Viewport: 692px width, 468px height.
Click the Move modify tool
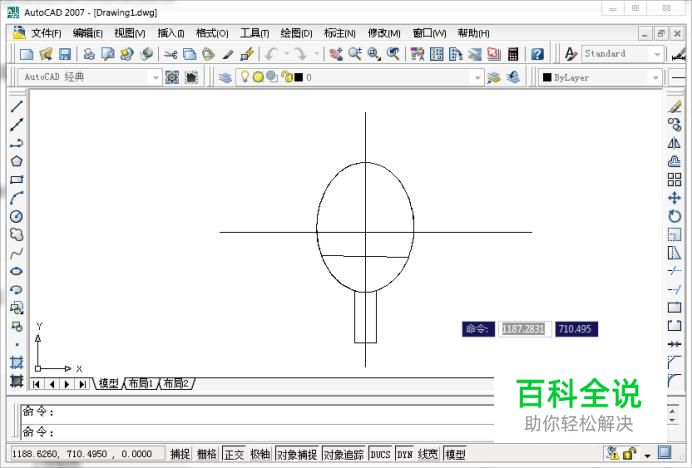click(674, 198)
